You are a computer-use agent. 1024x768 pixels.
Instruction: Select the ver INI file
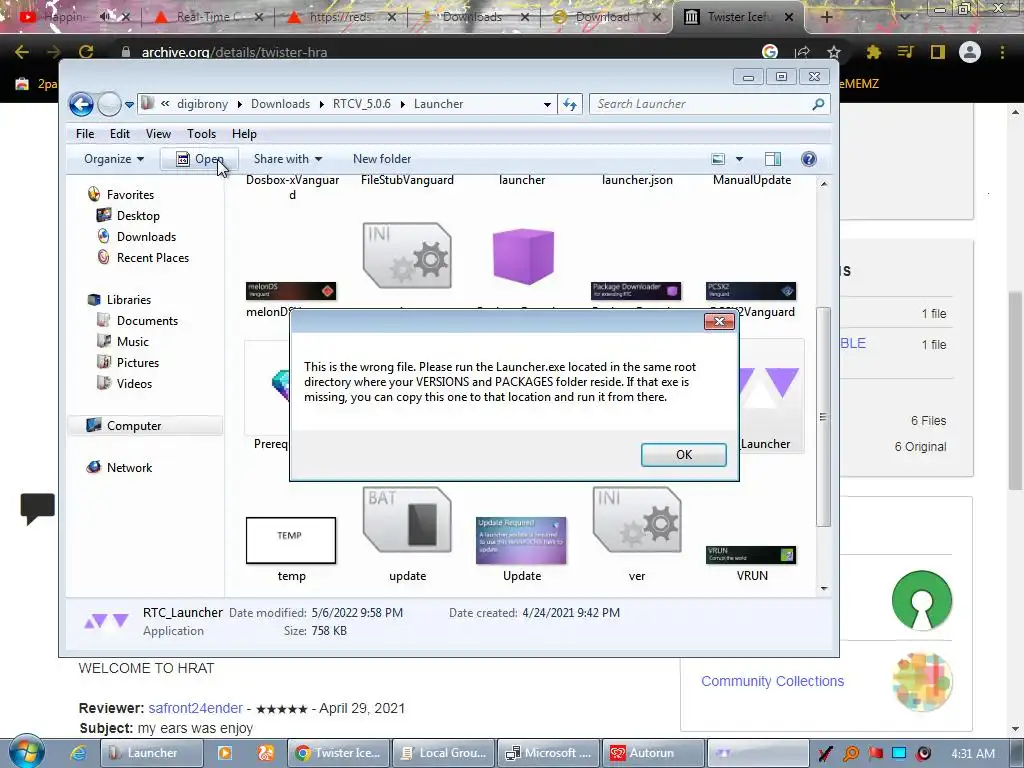(637, 520)
